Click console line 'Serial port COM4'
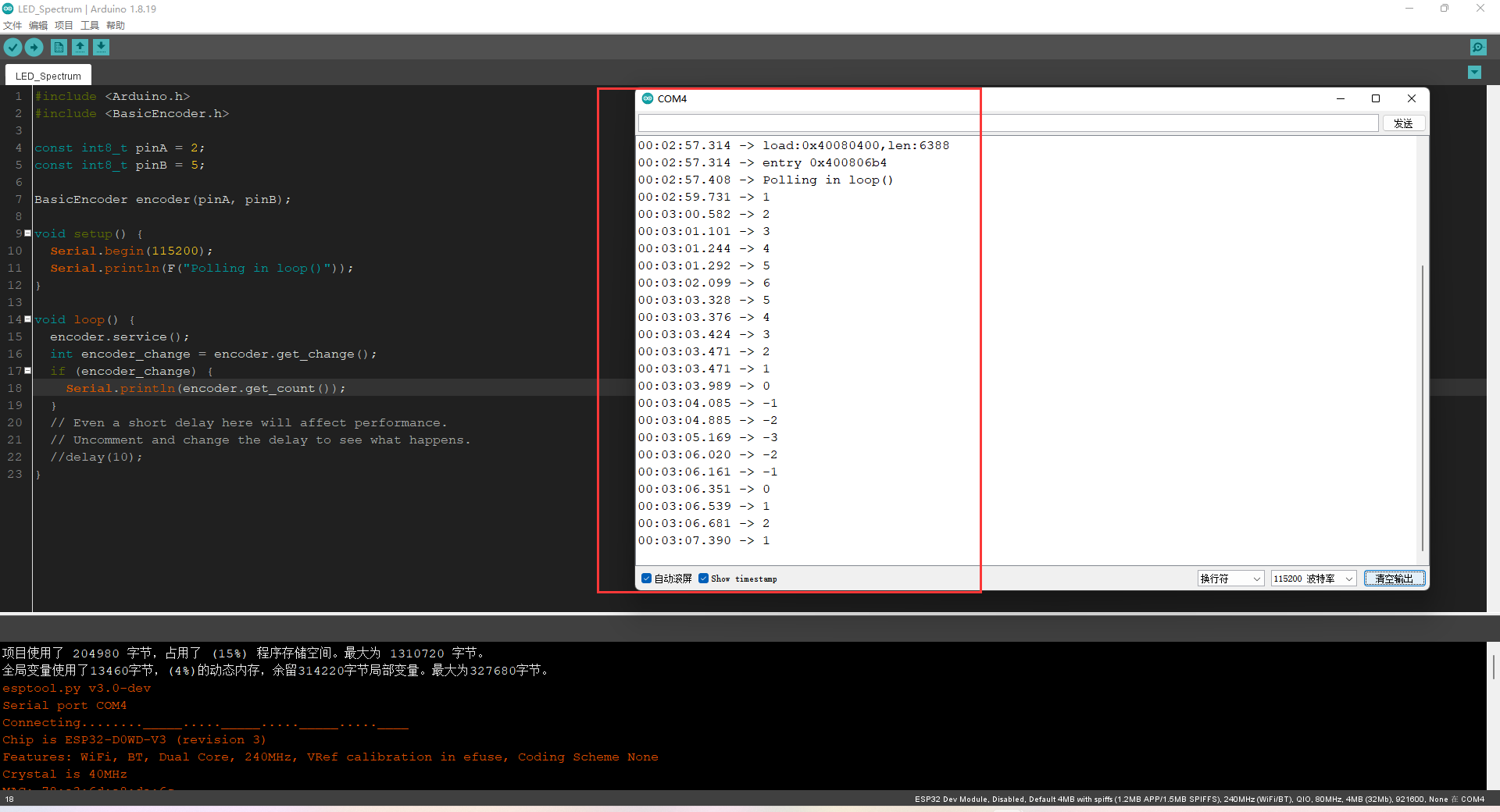1500x812 pixels. click(x=64, y=706)
